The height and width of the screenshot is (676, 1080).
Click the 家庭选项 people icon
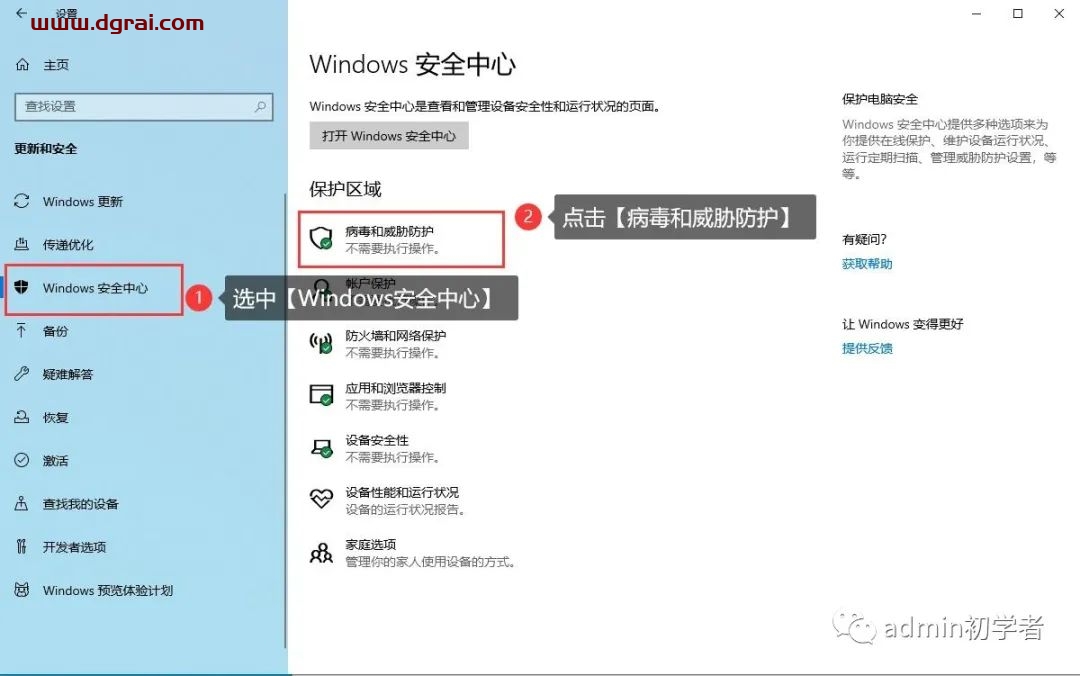point(321,552)
